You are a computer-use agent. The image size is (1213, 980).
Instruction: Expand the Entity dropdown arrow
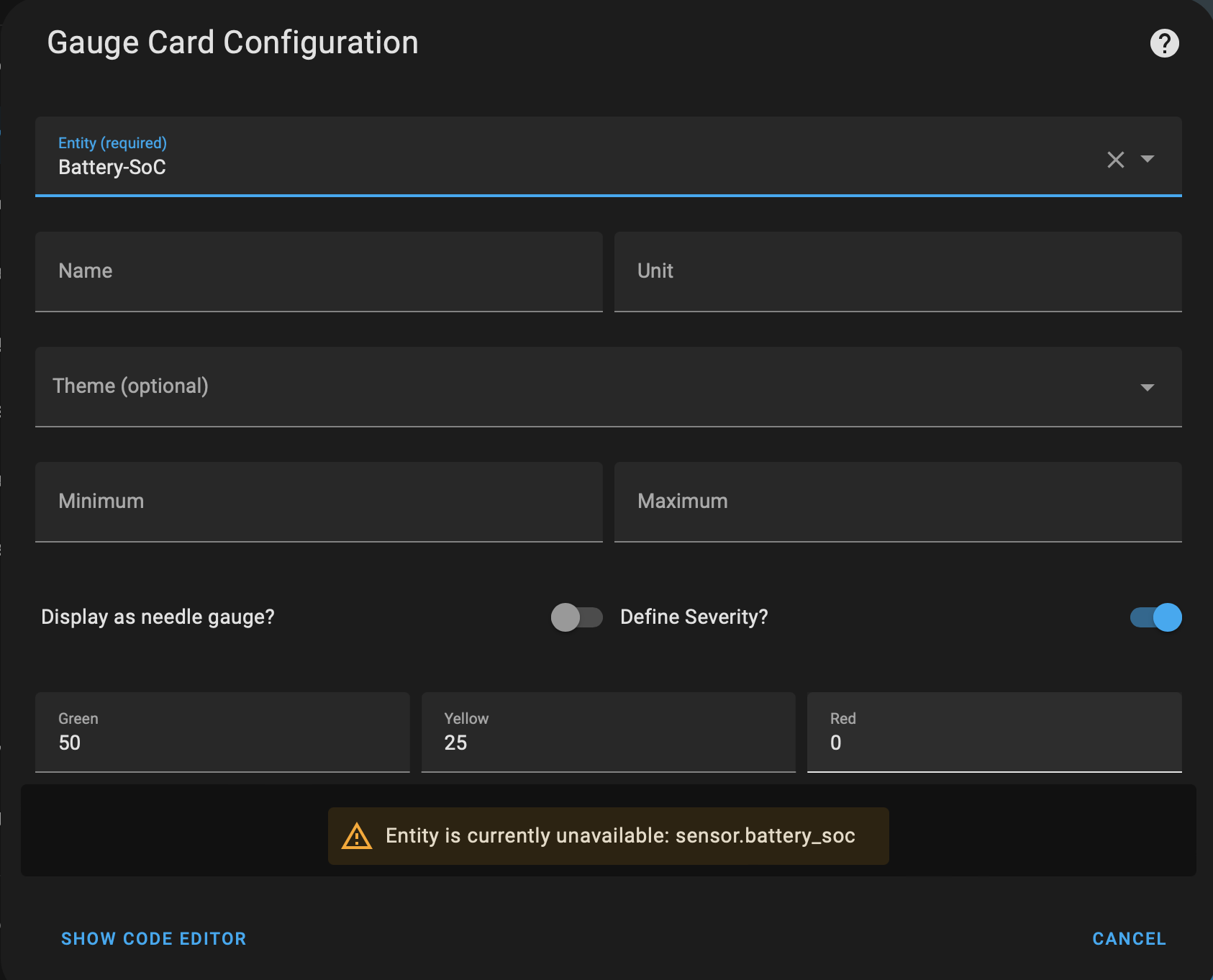1148,159
